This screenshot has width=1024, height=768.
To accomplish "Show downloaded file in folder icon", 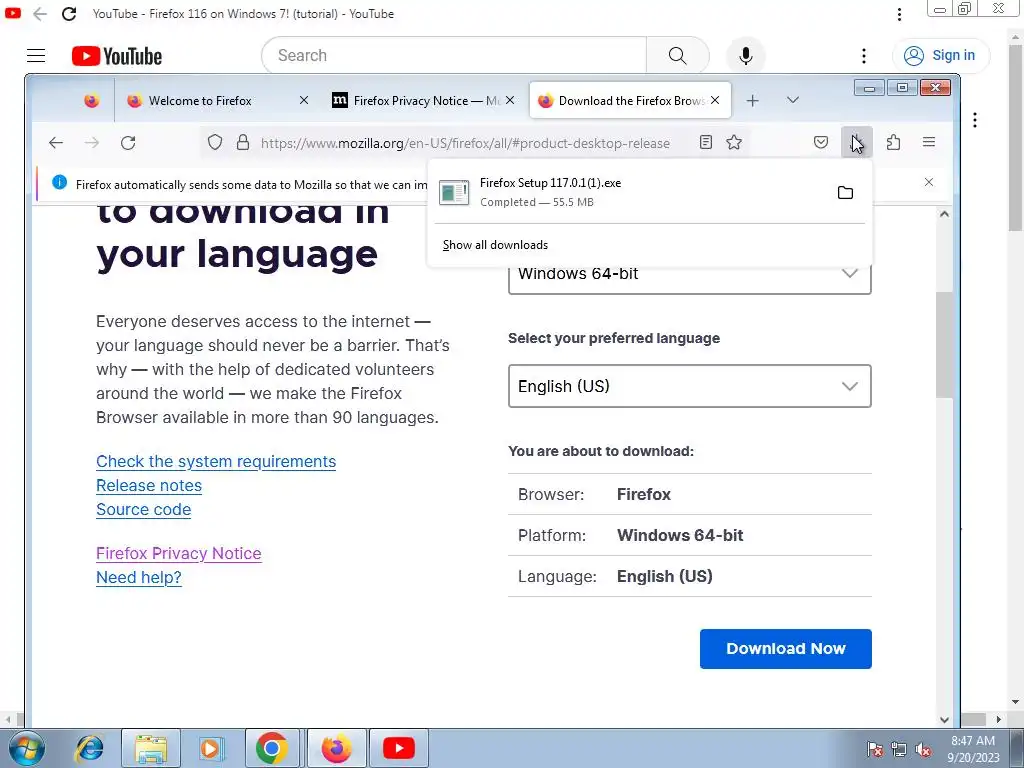I will [x=845, y=193].
